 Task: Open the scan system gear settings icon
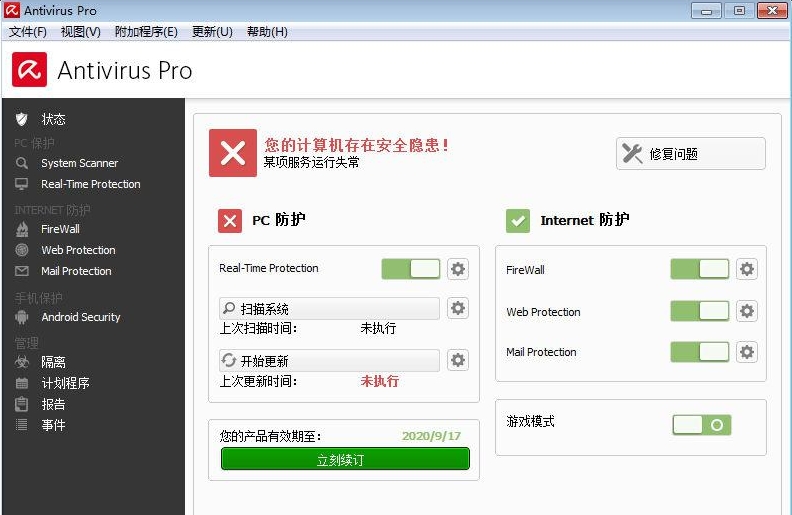[458, 308]
